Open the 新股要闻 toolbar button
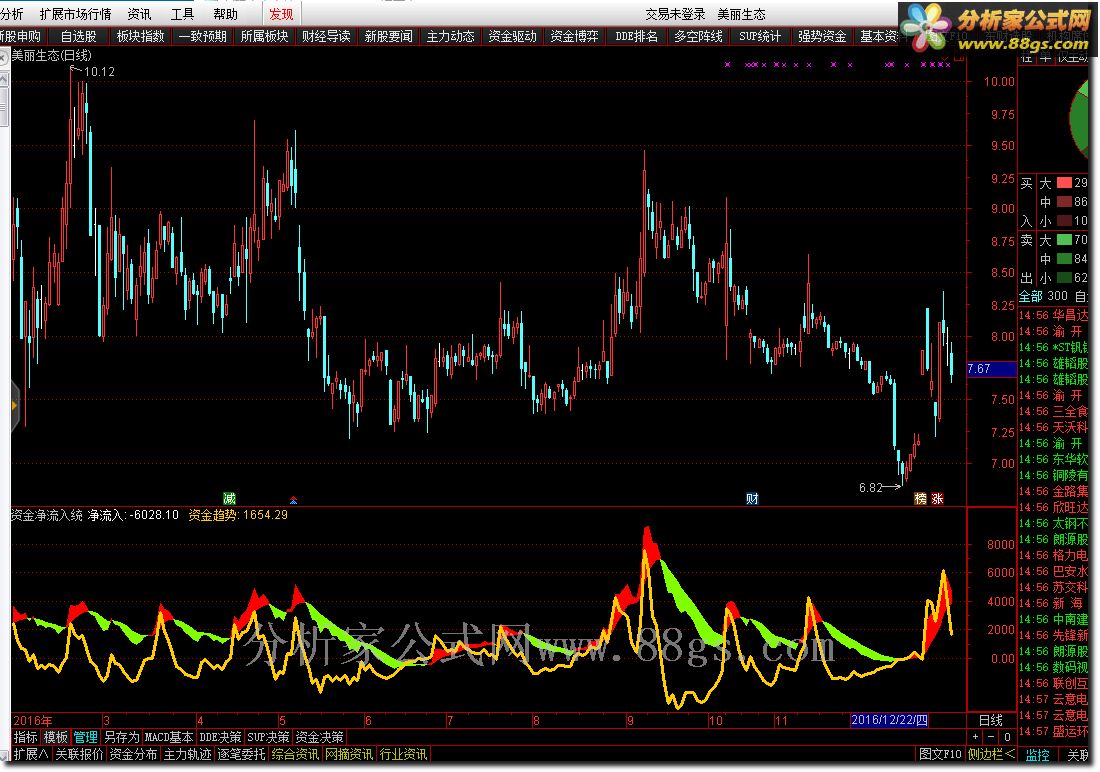This screenshot has height=772, width=1100. 389,36
